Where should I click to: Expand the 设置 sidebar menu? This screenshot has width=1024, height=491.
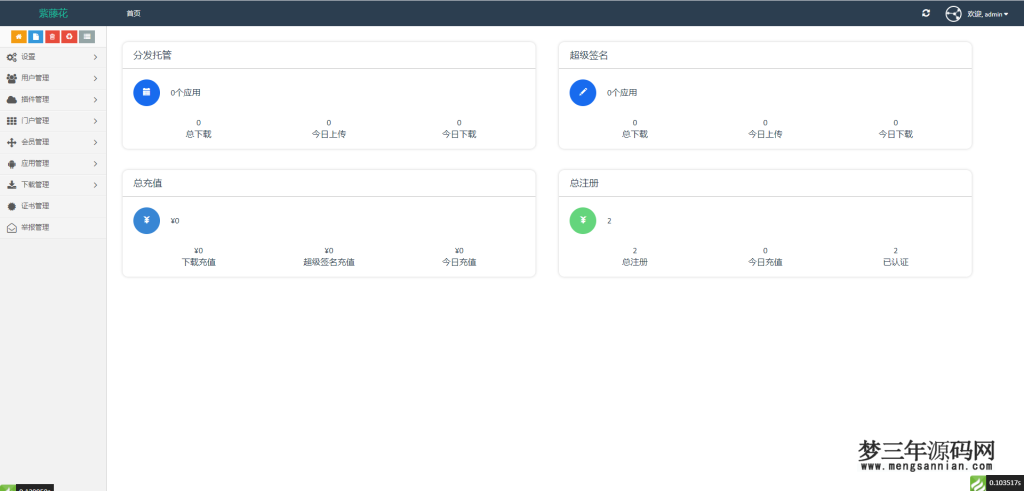click(x=52, y=57)
